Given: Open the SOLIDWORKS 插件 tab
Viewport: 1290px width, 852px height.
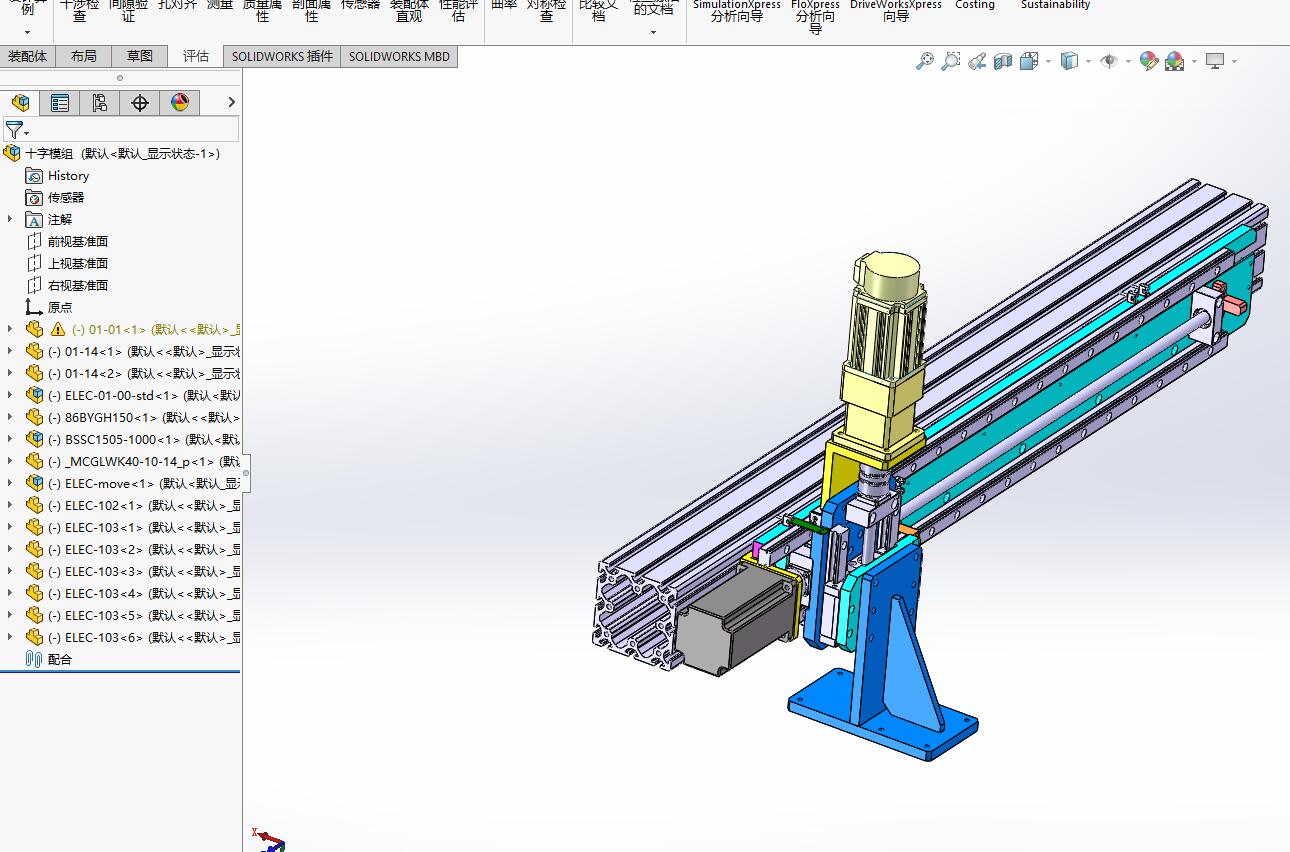Looking at the screenshot, I should pos(282,56).
